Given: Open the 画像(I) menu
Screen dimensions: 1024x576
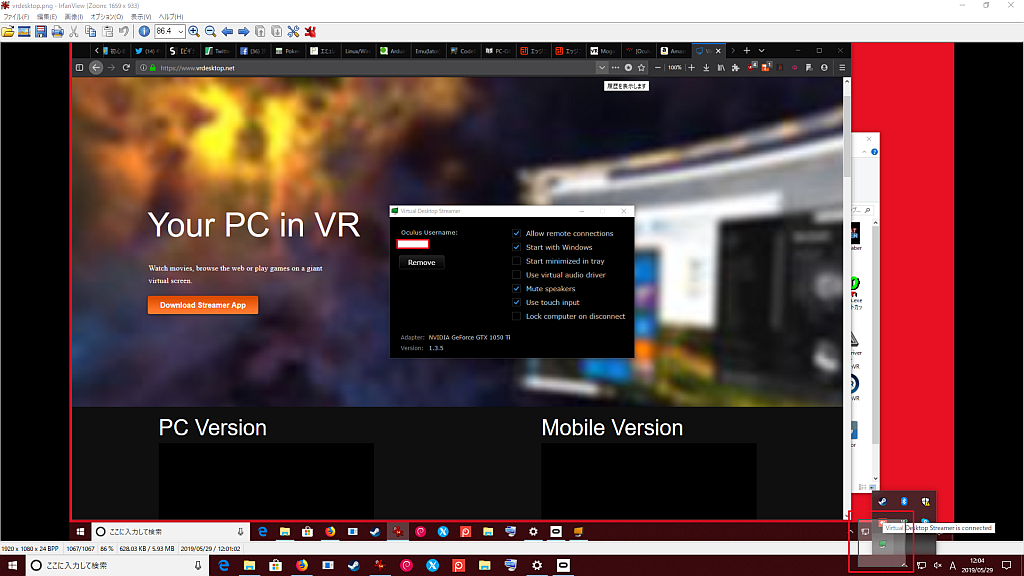Looking at the screenshot, I should (x=73, y=17).
